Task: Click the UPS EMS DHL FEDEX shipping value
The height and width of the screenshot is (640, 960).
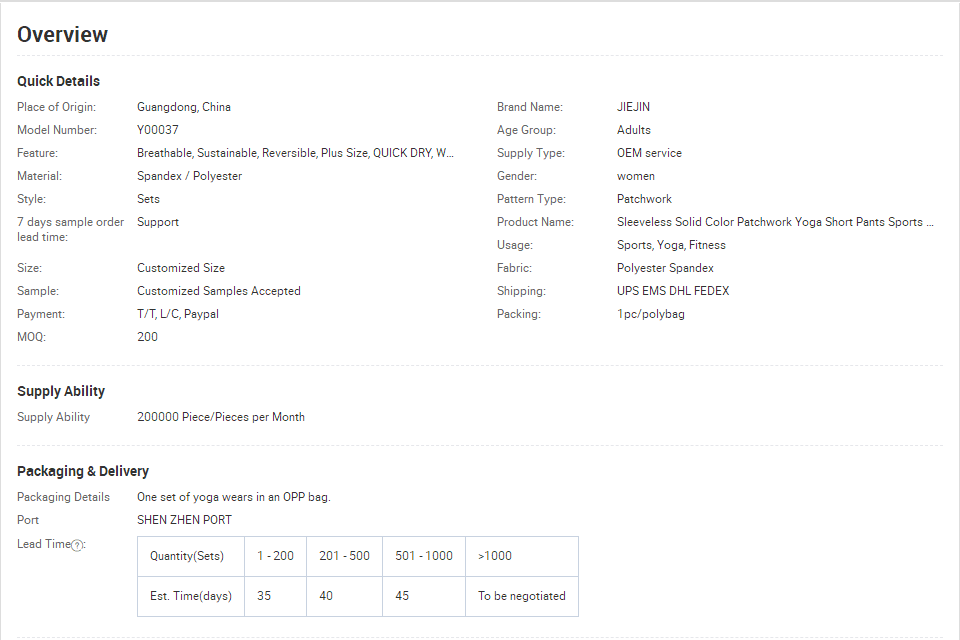Action: 673,291
